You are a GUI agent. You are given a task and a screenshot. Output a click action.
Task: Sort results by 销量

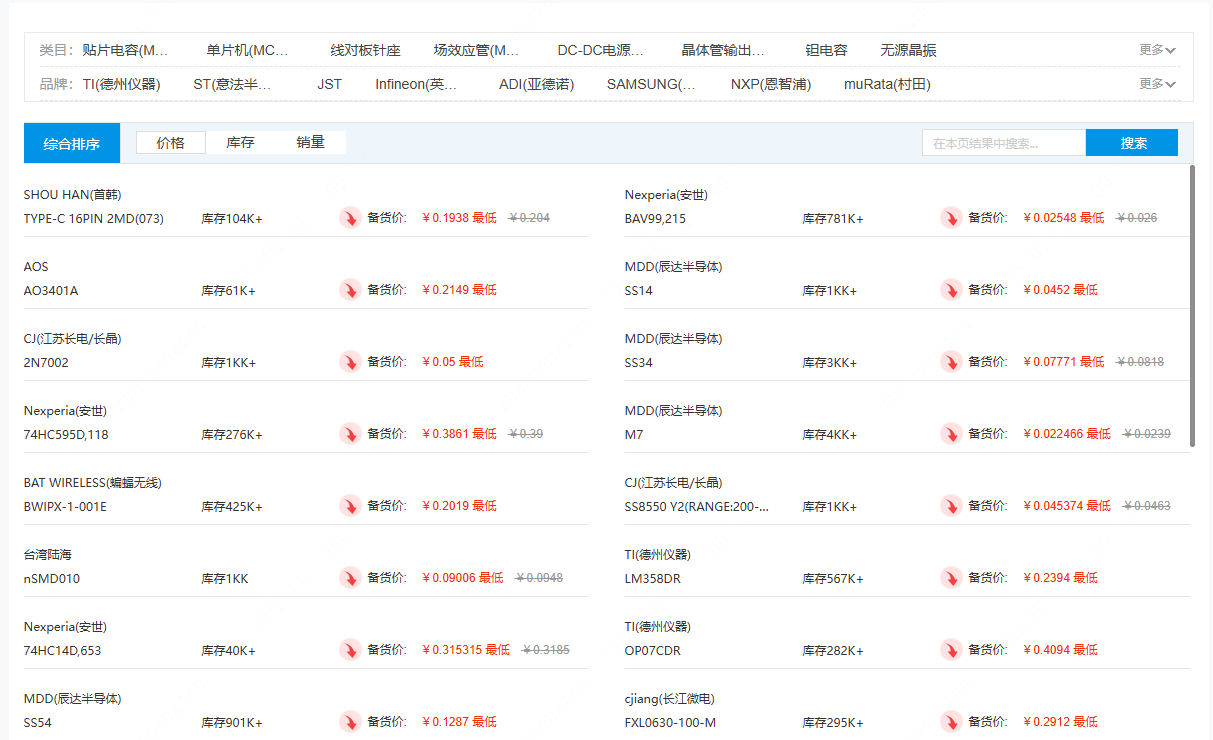(311, 143)
